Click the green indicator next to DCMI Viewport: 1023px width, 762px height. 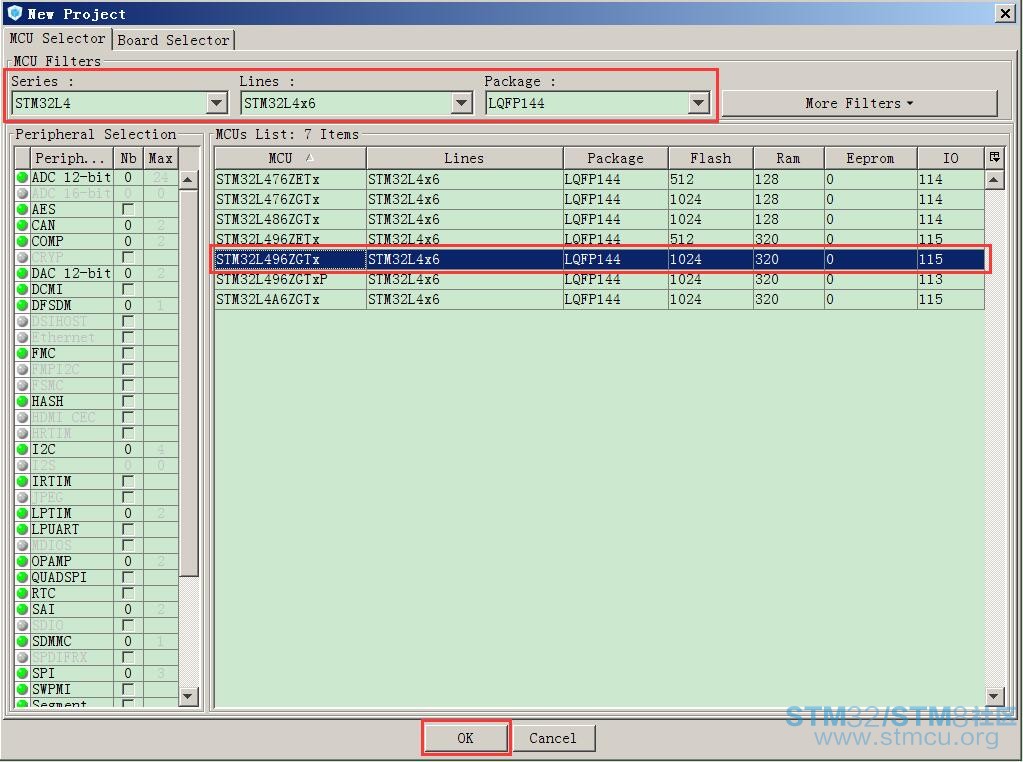coord(22,289)
